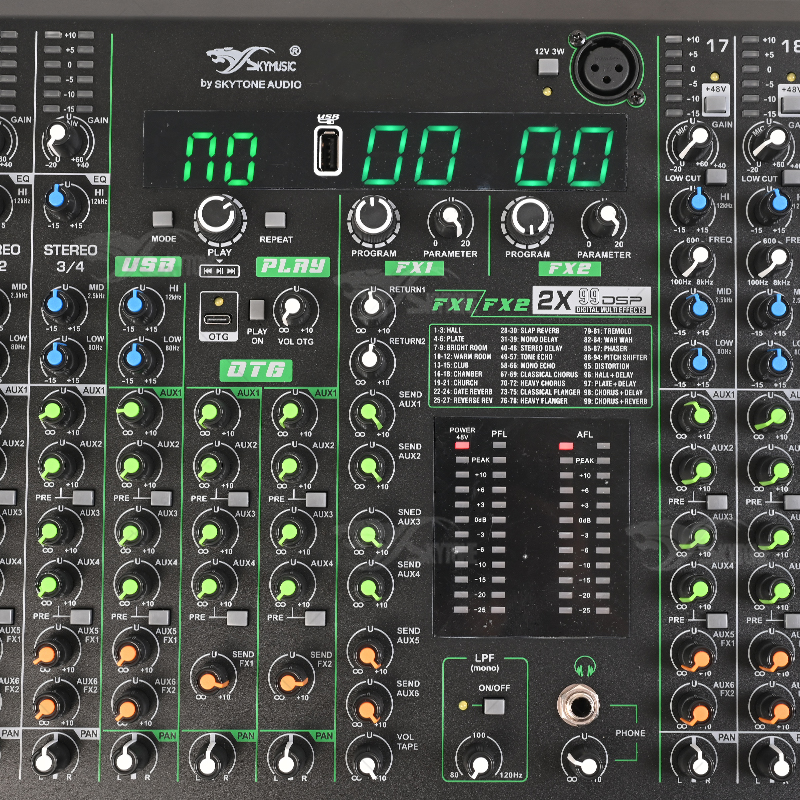The width and height of the screenshot is (800, 800).
Task: Click the 12V lamp XLR socket
Action: tap(607, 64)
